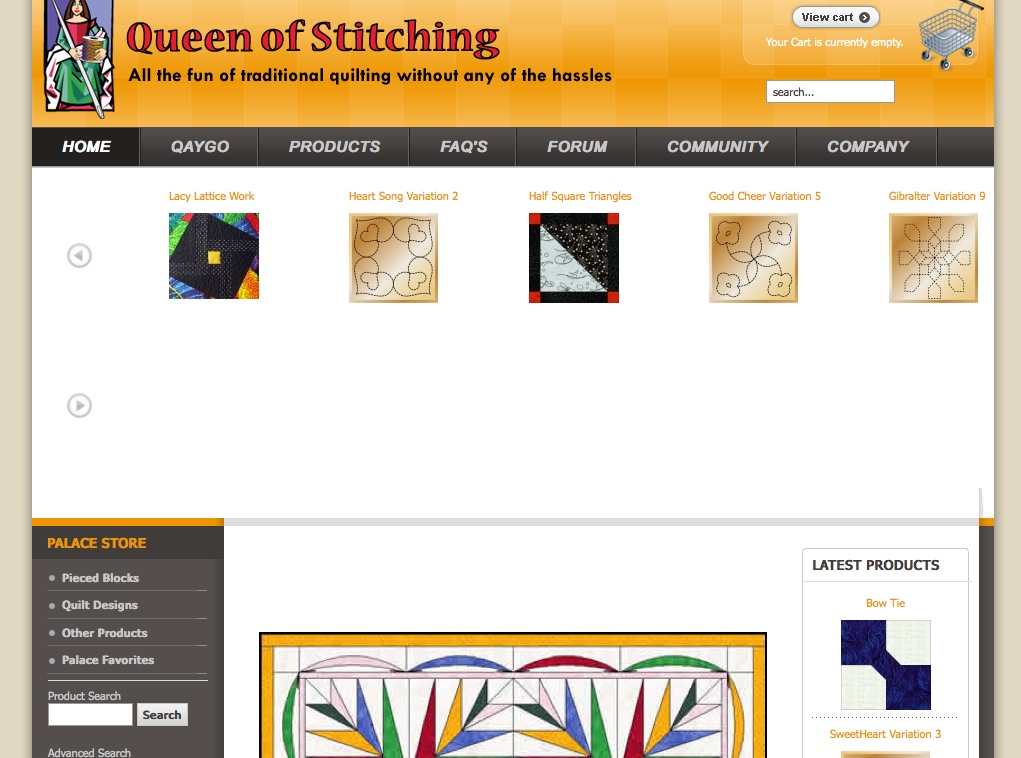Open the Heart Song Variation 2 link
Screen dimensions: 1021x758
tap(403, 196)
